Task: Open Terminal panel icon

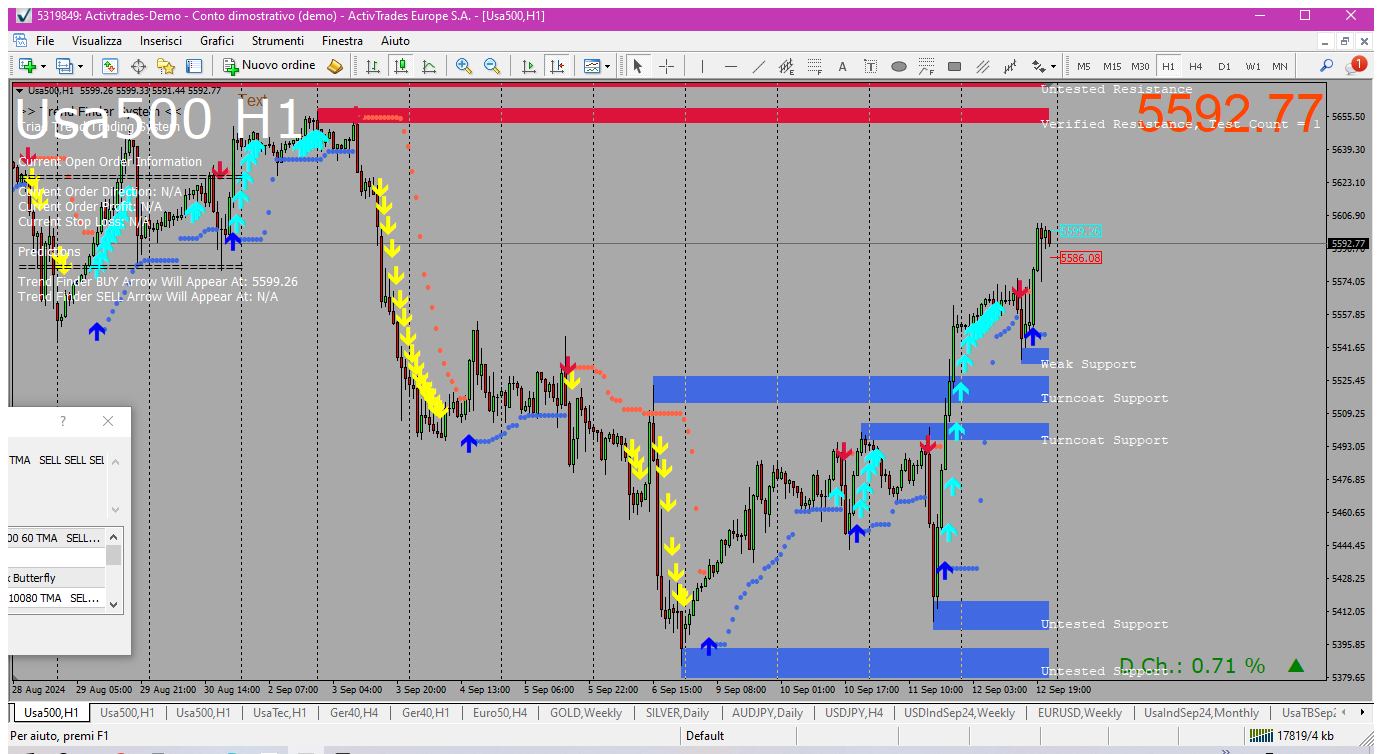Action: pyautogui.click(x=194, y=66)
